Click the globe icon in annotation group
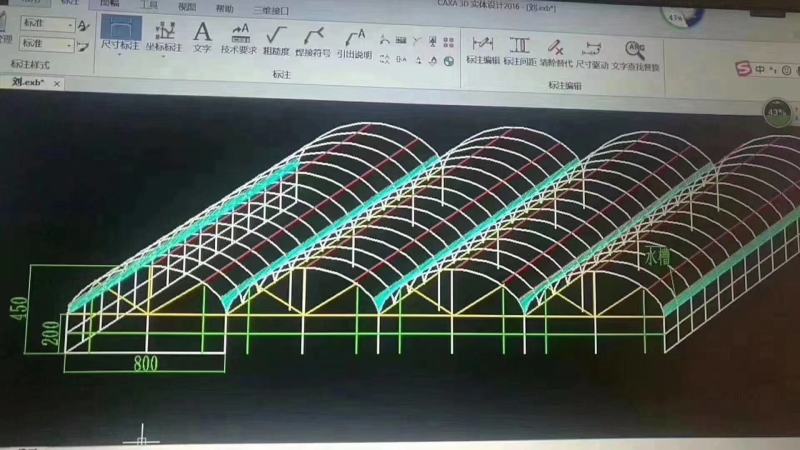This screenshot has width=800, height=450. click(x=448, y=61)
